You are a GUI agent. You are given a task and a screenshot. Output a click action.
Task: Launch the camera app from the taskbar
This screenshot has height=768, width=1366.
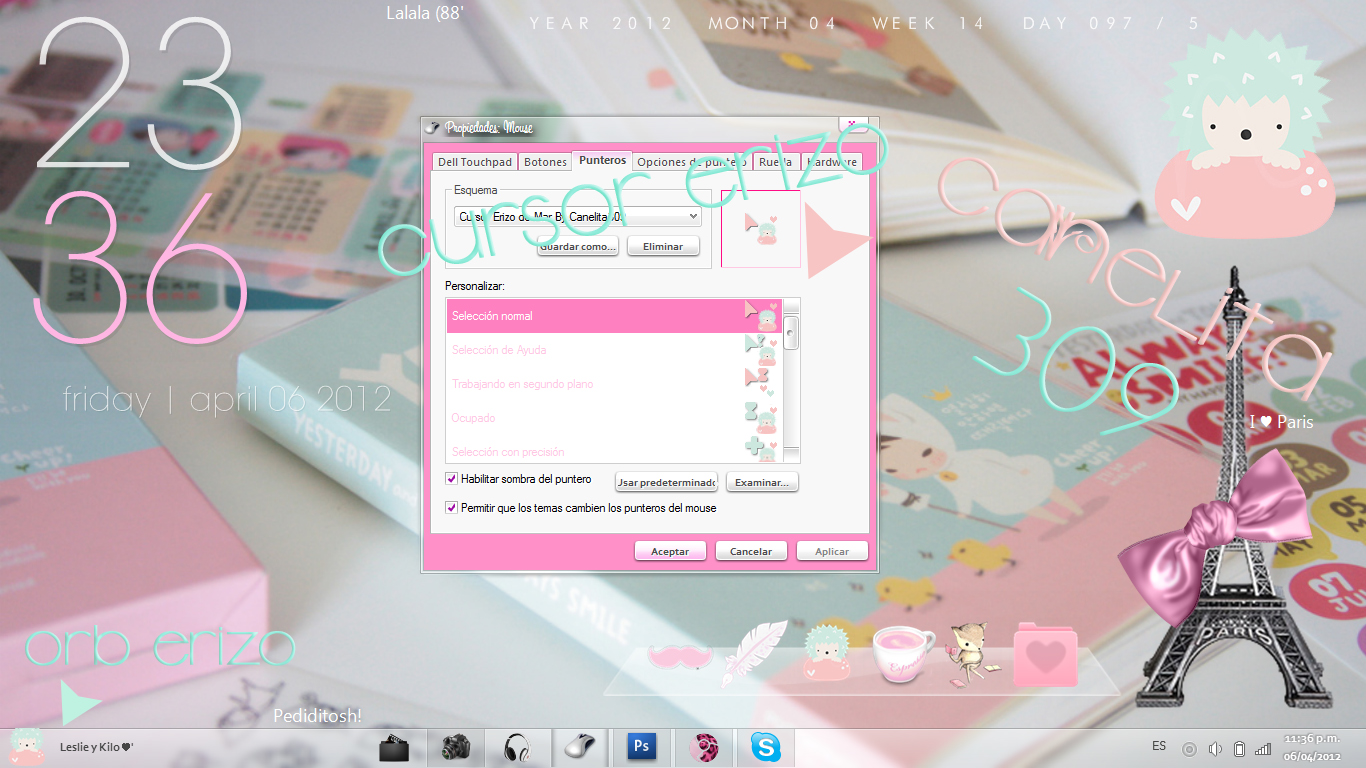[455, 748]
